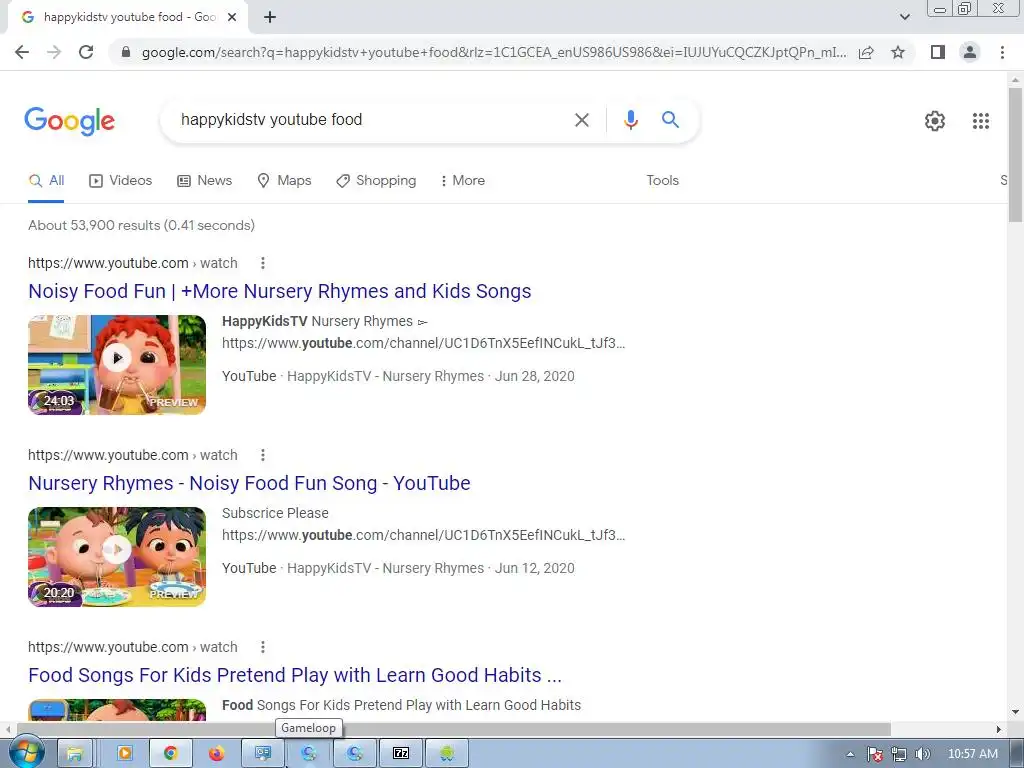This screenshot has height=768, width=1024.
Task: Open Chrome's three-dot menu
Action: [1002, 52]
